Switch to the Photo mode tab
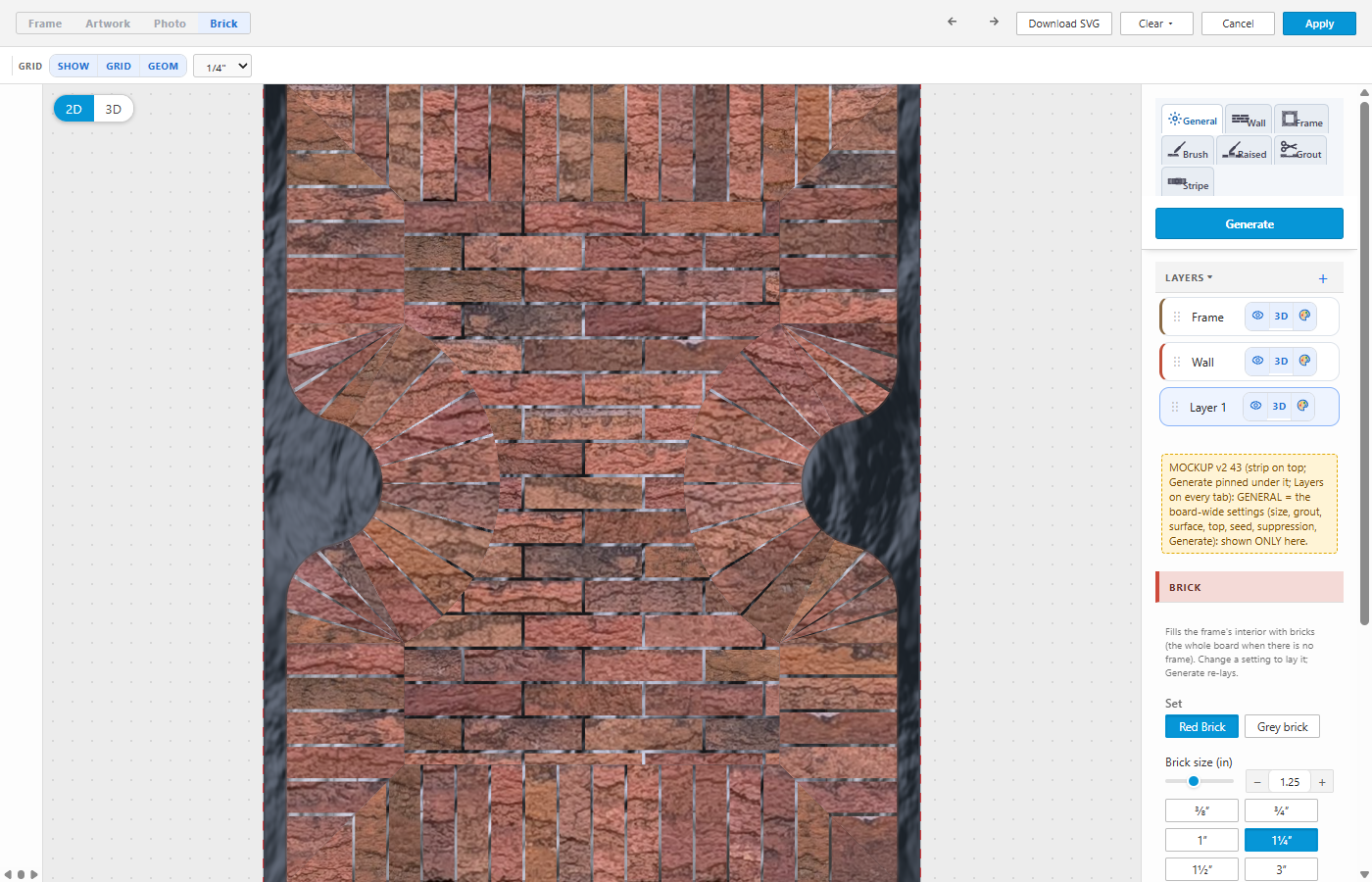Image resolution: width=1372 pixels, height=882 pixels. [170, 24]
